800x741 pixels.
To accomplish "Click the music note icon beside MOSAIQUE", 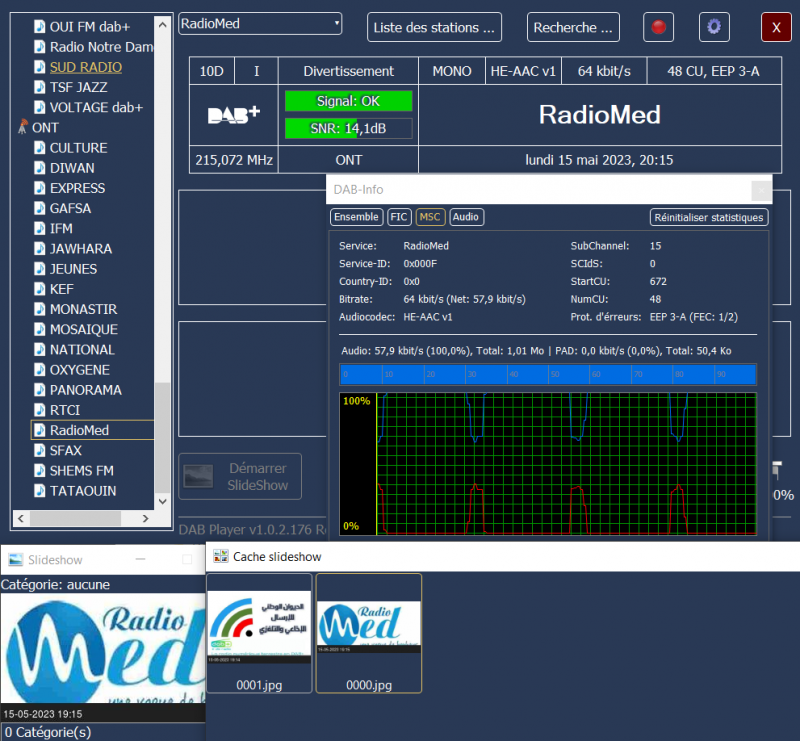I will click(x=39, y=329).
